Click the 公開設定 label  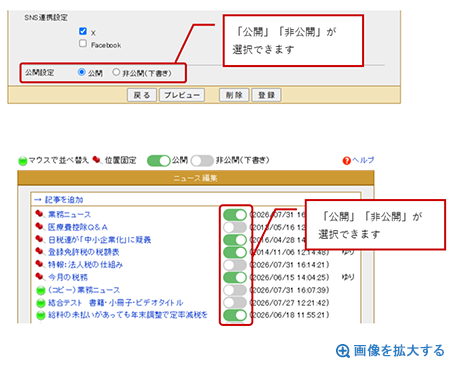(40, 72)
